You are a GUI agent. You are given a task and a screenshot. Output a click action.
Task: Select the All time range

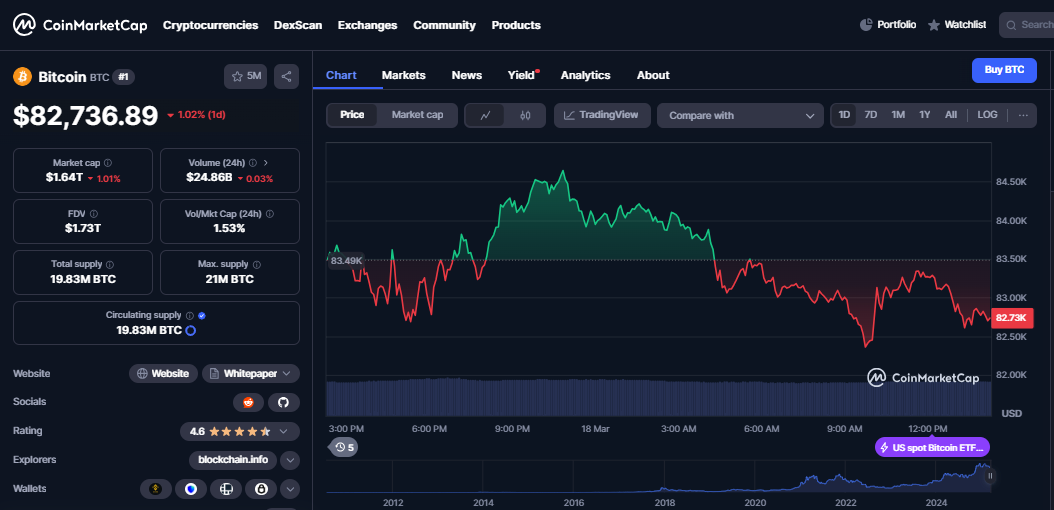click(950, 115)
